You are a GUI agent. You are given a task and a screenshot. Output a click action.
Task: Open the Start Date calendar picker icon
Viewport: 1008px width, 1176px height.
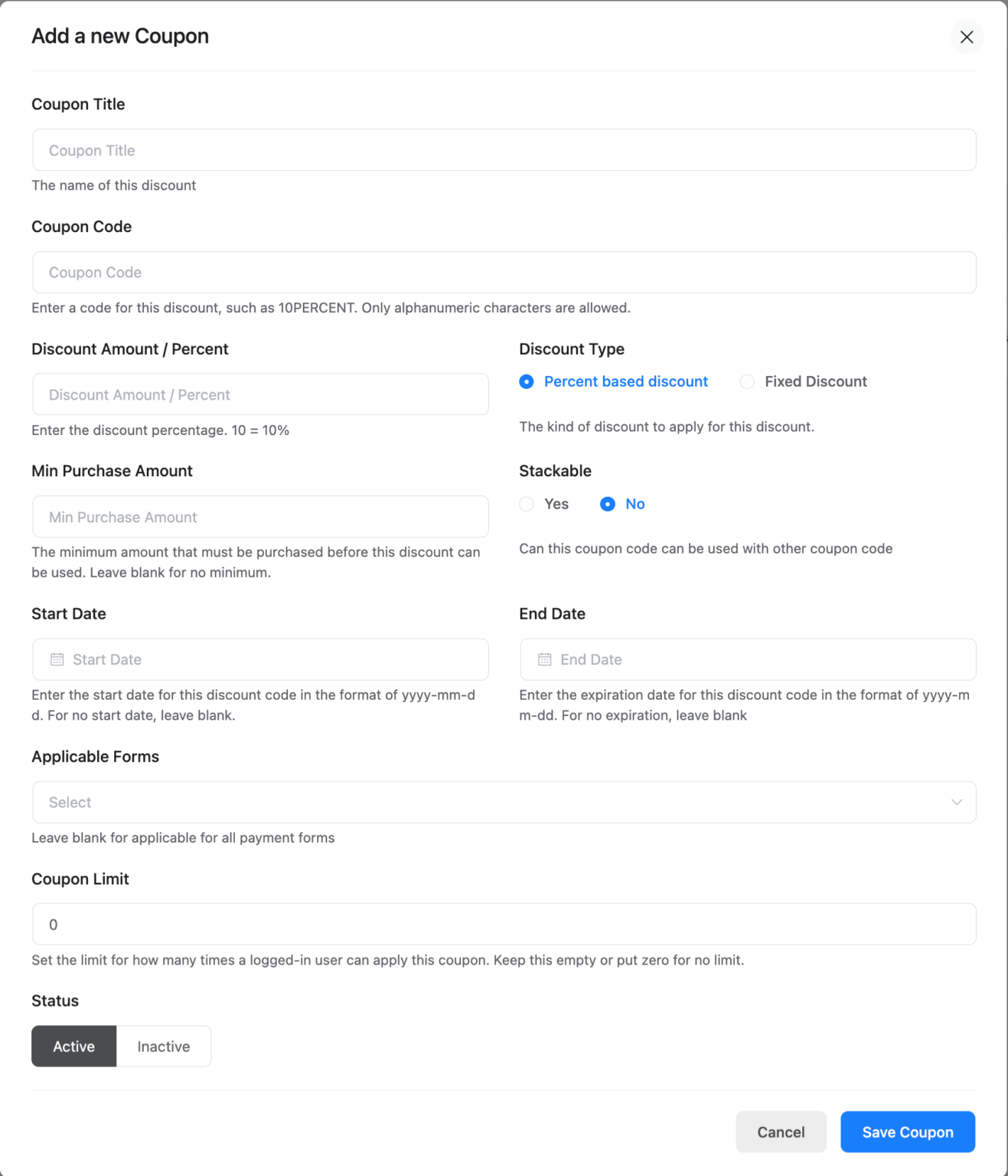pos(57,658)
